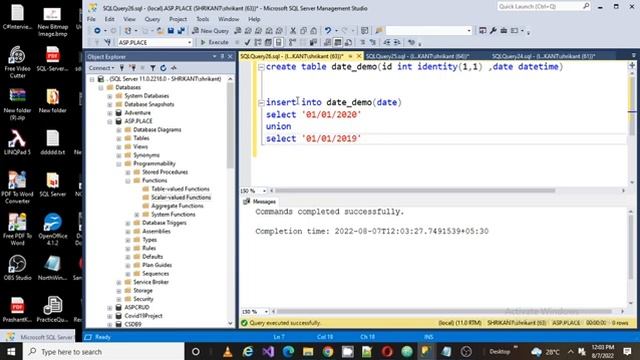Select the Messages results tab
Image resolution: width=640 pixels, height=360 pixels.
[x=260, y=202]
